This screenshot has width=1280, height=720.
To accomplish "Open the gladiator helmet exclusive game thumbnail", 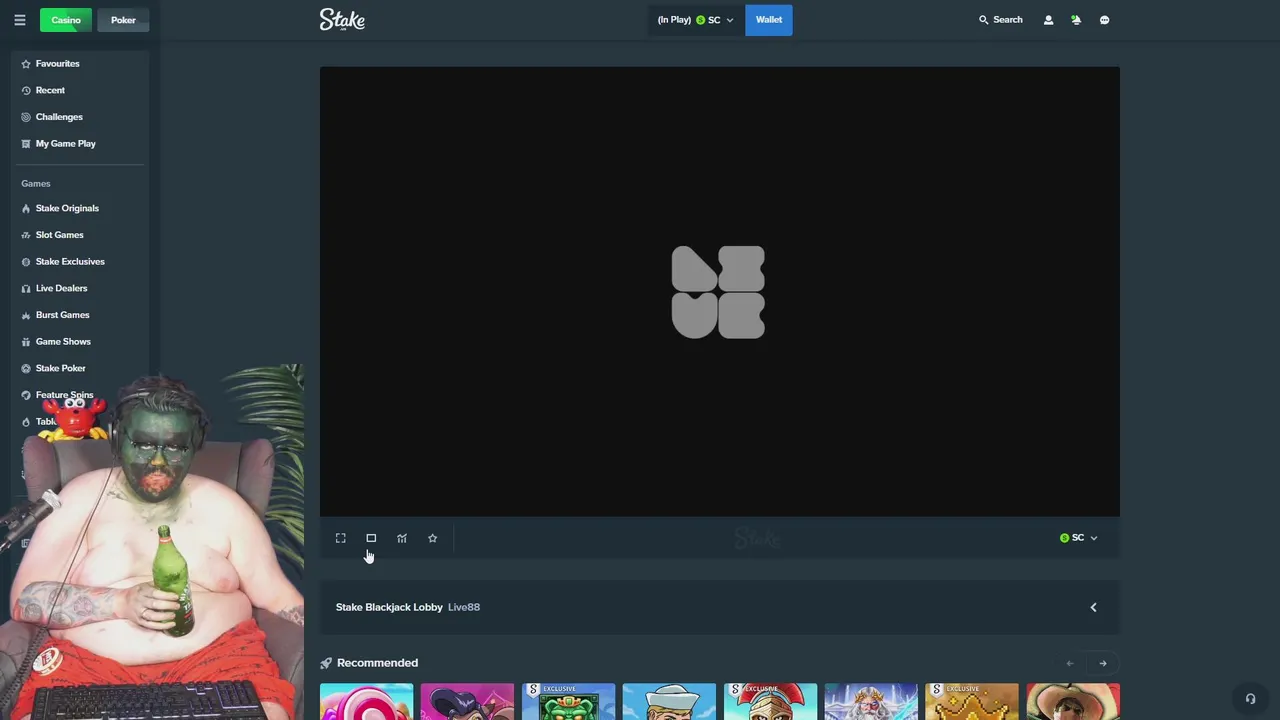I will coord(770,702).
